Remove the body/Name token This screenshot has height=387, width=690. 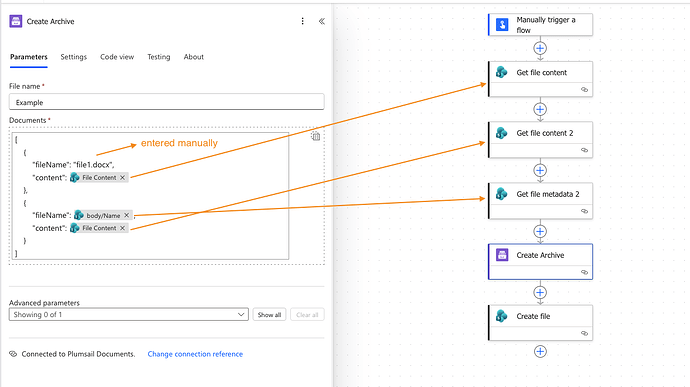126,215
